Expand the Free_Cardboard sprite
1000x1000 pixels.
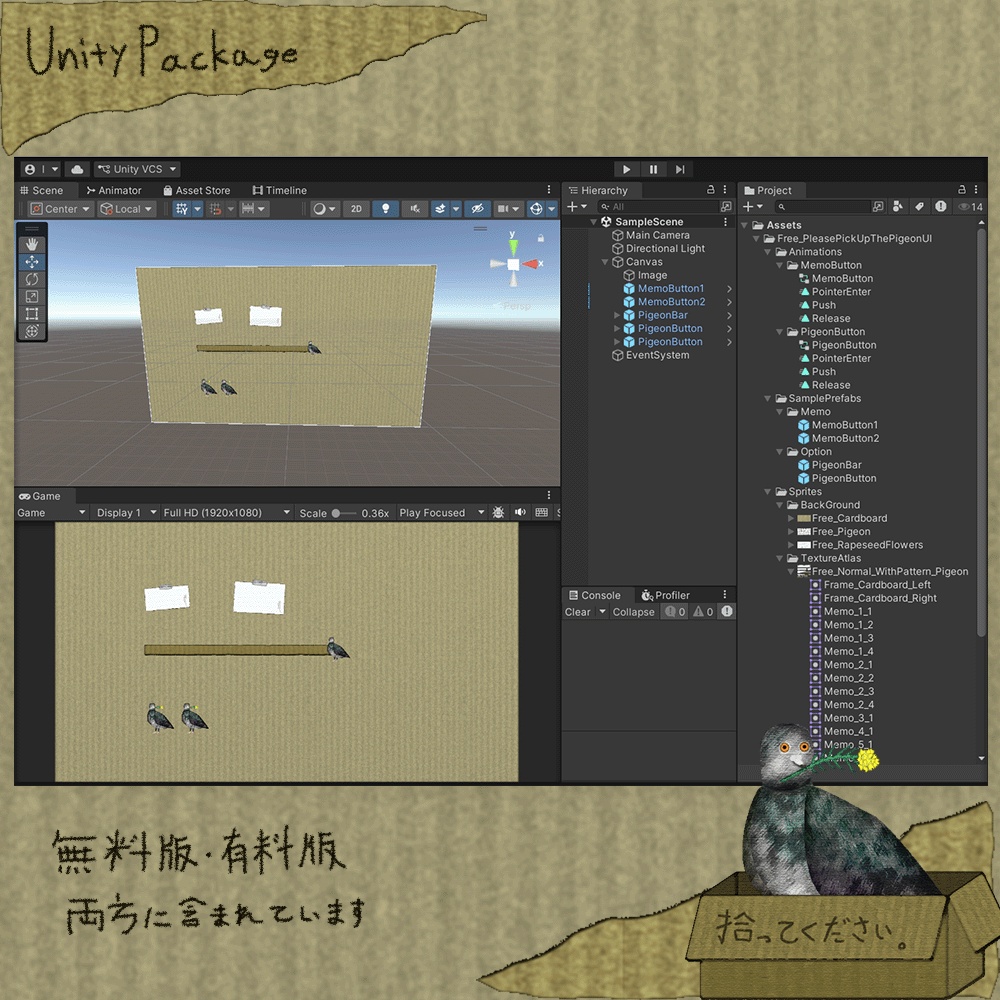point(791,518)
